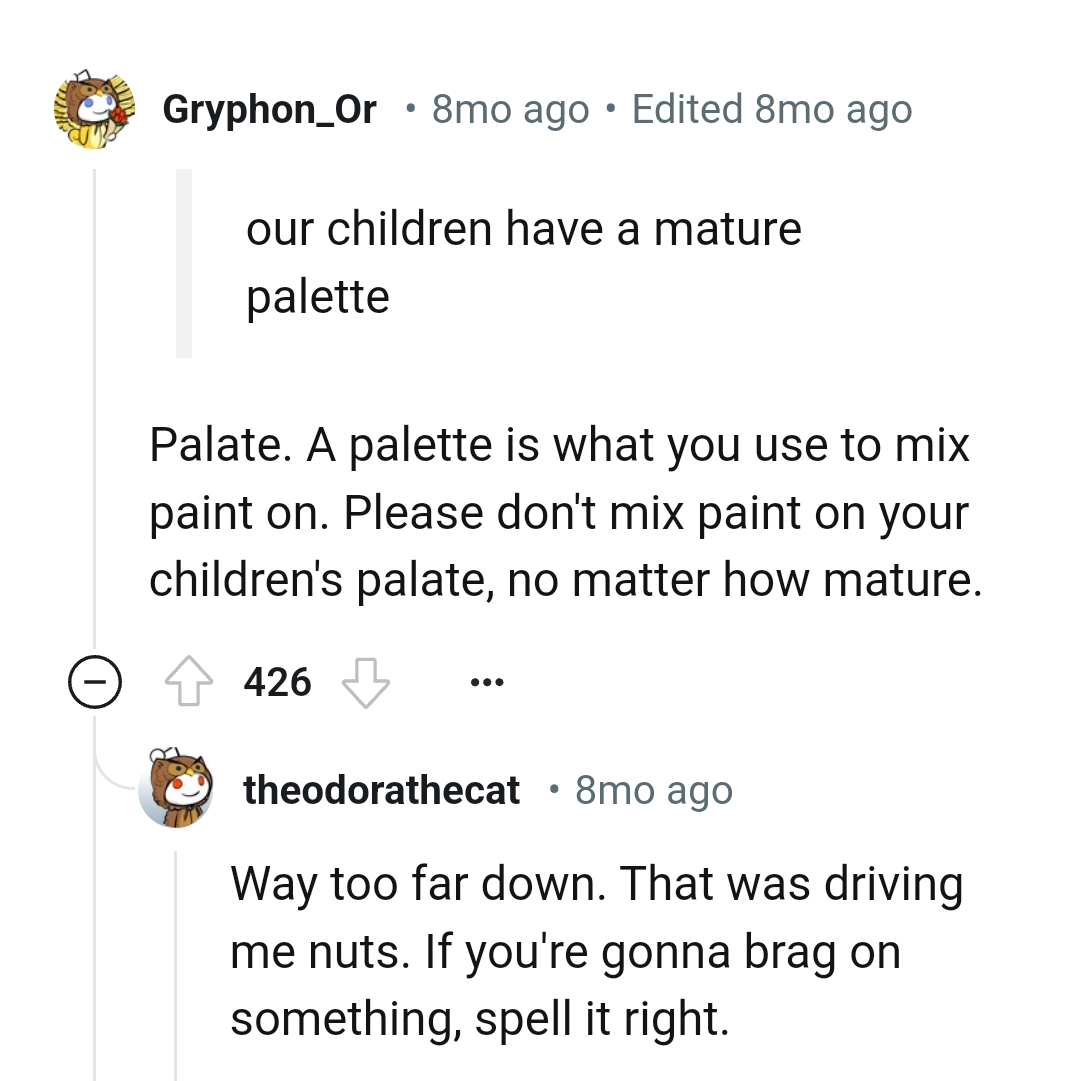Click the gray blockquote bar
The image size is (1080, 1081).
coord(184,263)
